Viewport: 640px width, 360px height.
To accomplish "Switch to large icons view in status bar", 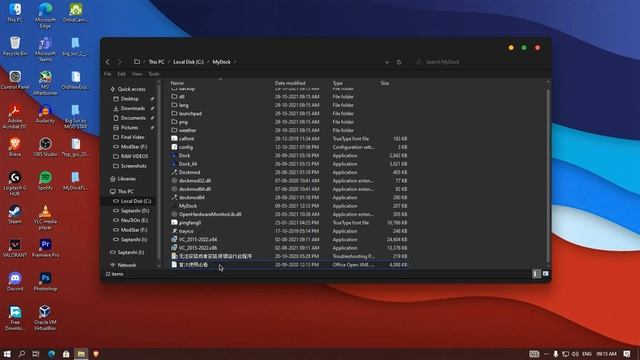I will tap(545, 273).
